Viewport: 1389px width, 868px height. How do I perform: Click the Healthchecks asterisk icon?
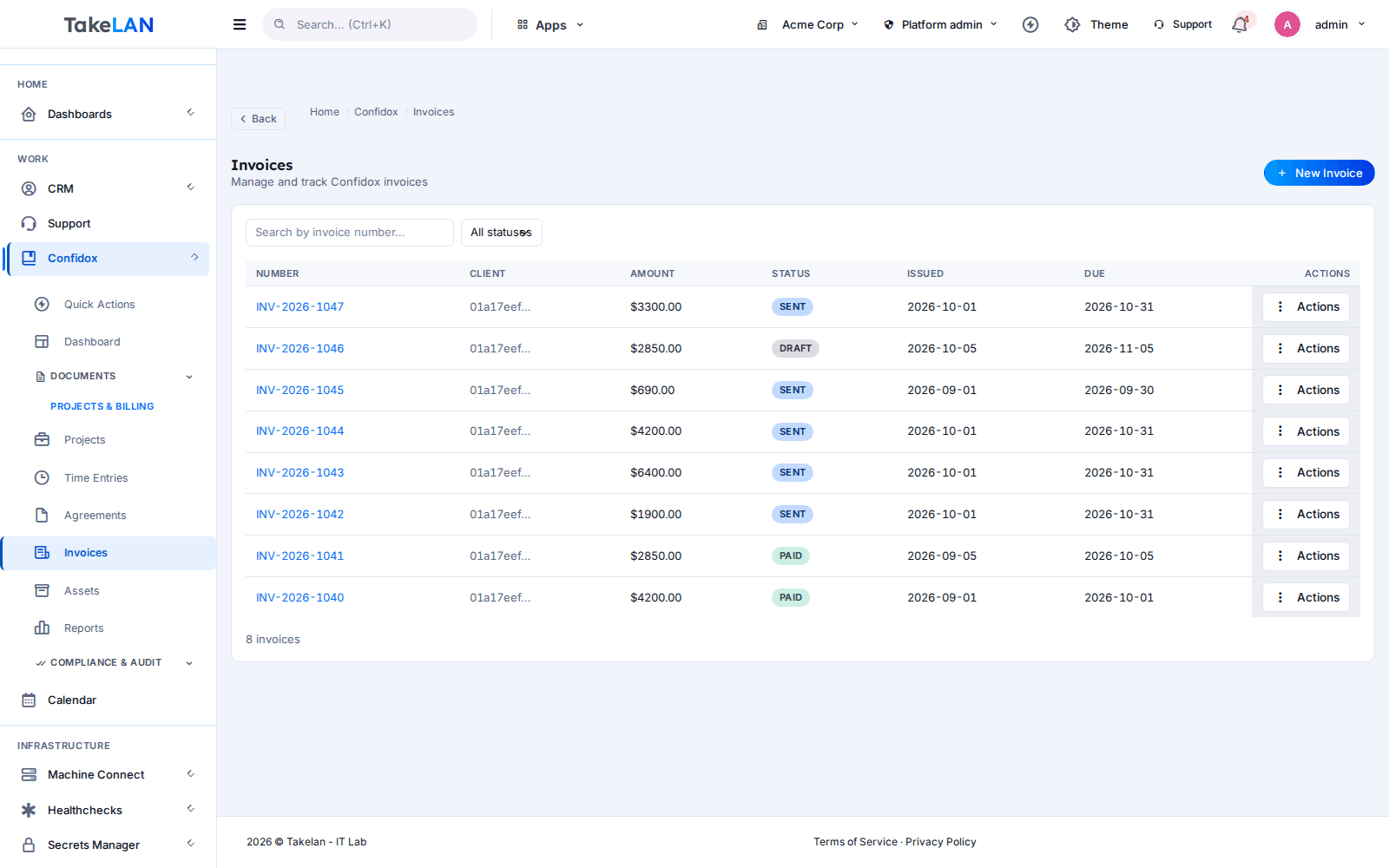click(29, 810)
